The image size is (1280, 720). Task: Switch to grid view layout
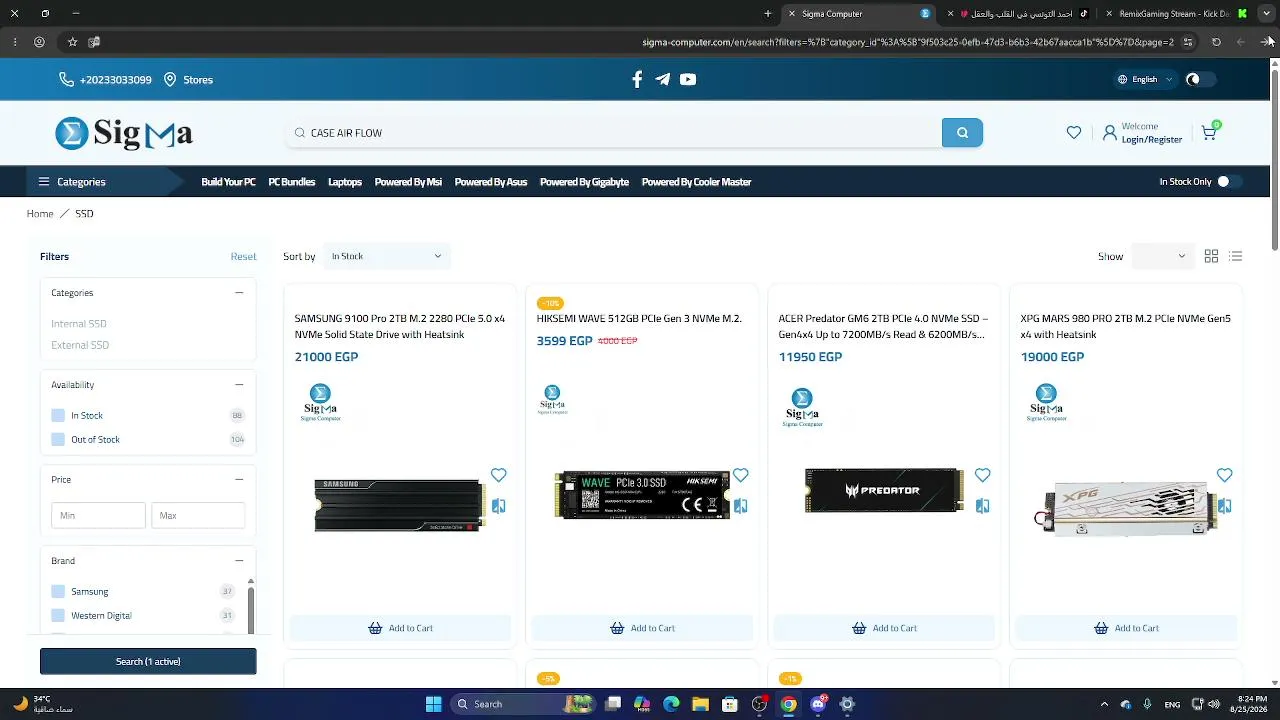(1211, 257)
